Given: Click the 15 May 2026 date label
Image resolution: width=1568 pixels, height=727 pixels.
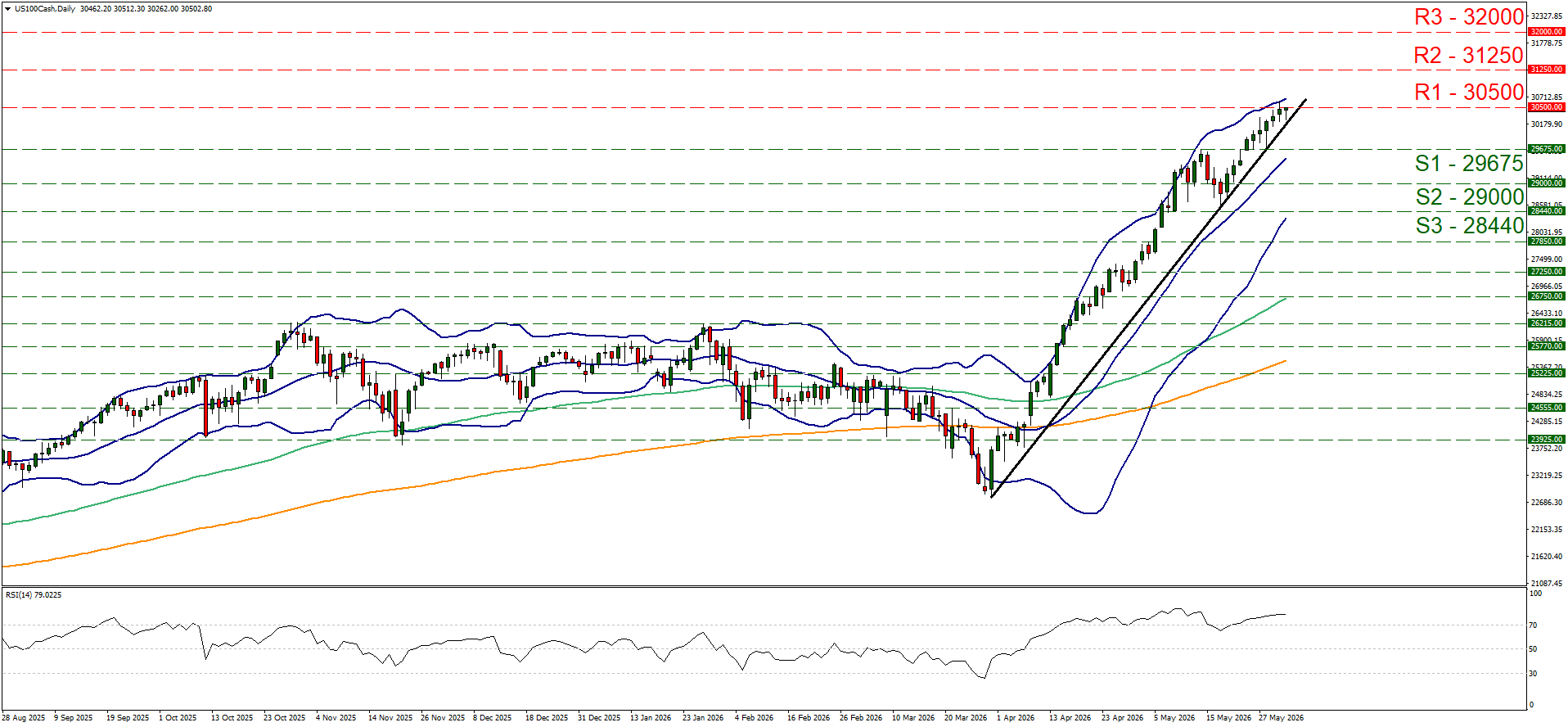Looking at the screenshot, I should point(1228,718).
